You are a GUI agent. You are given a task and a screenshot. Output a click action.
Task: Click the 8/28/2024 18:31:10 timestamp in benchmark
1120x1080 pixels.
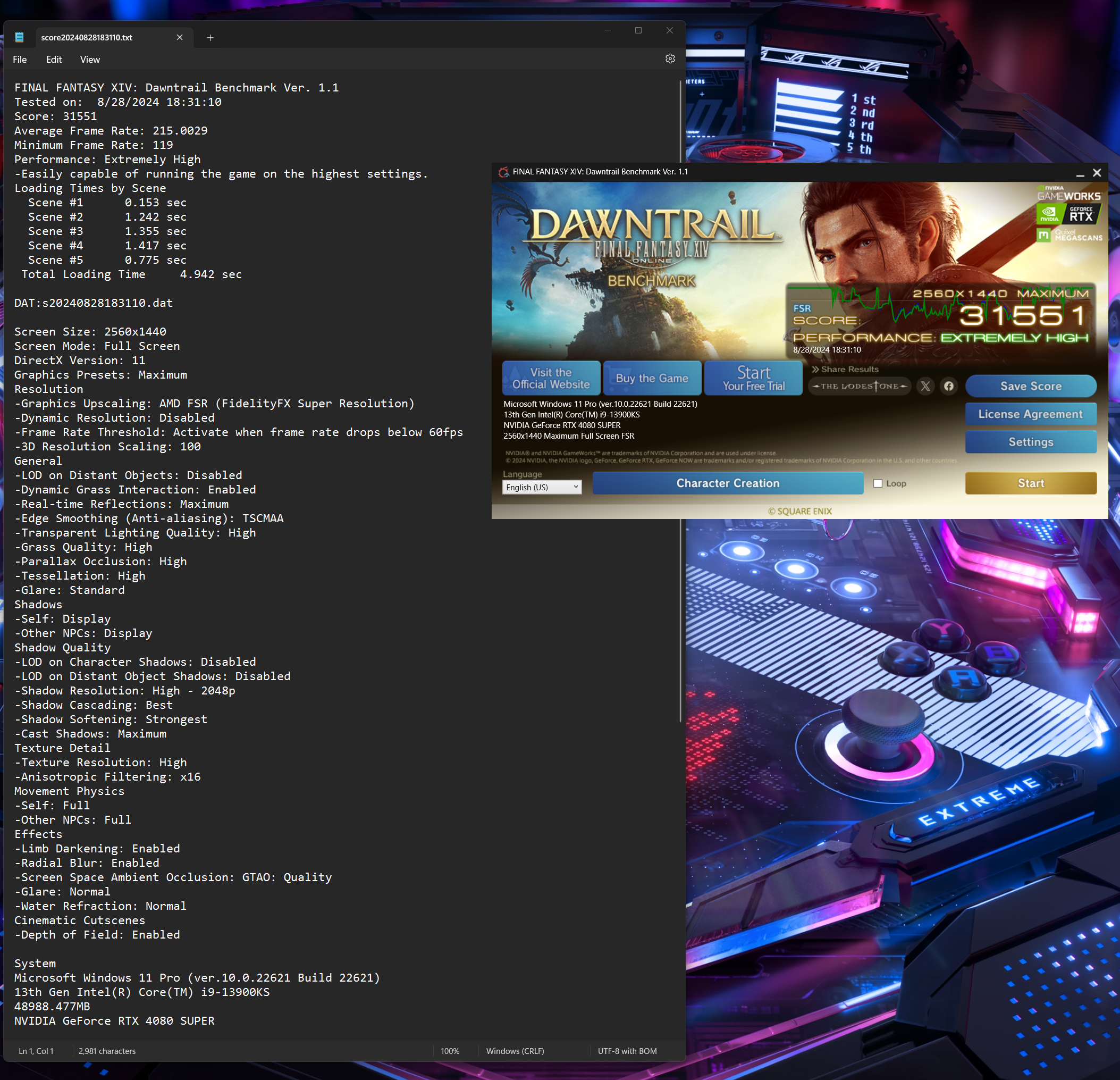pyautogui.click(x=827, y=350)
